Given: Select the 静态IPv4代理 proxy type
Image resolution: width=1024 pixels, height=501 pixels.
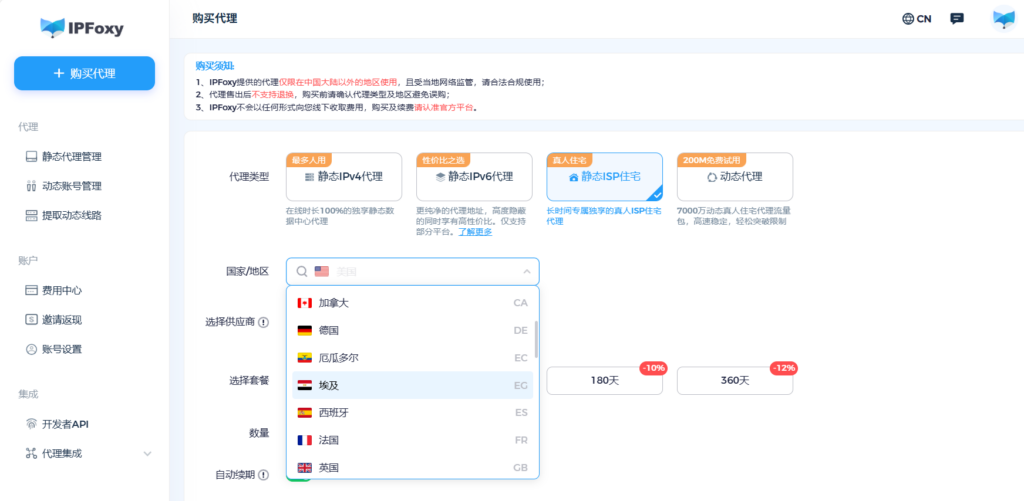Looking at the screenshot, I should 344,177.
